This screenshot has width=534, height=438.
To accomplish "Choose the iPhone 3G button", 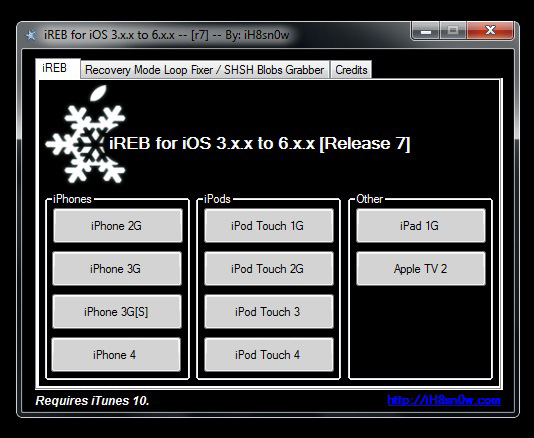I will tap(117, 268).
